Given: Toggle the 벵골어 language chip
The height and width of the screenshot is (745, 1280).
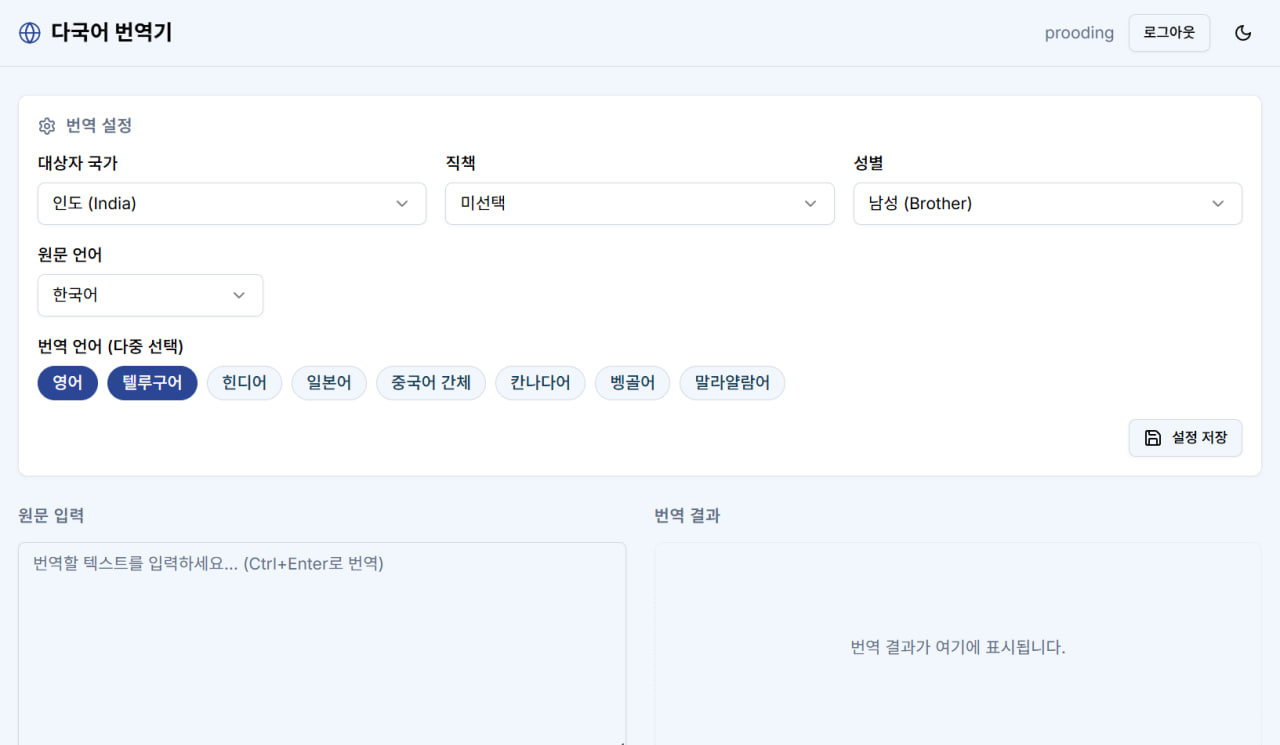Looking at the screenshot, I should (632, 383).
